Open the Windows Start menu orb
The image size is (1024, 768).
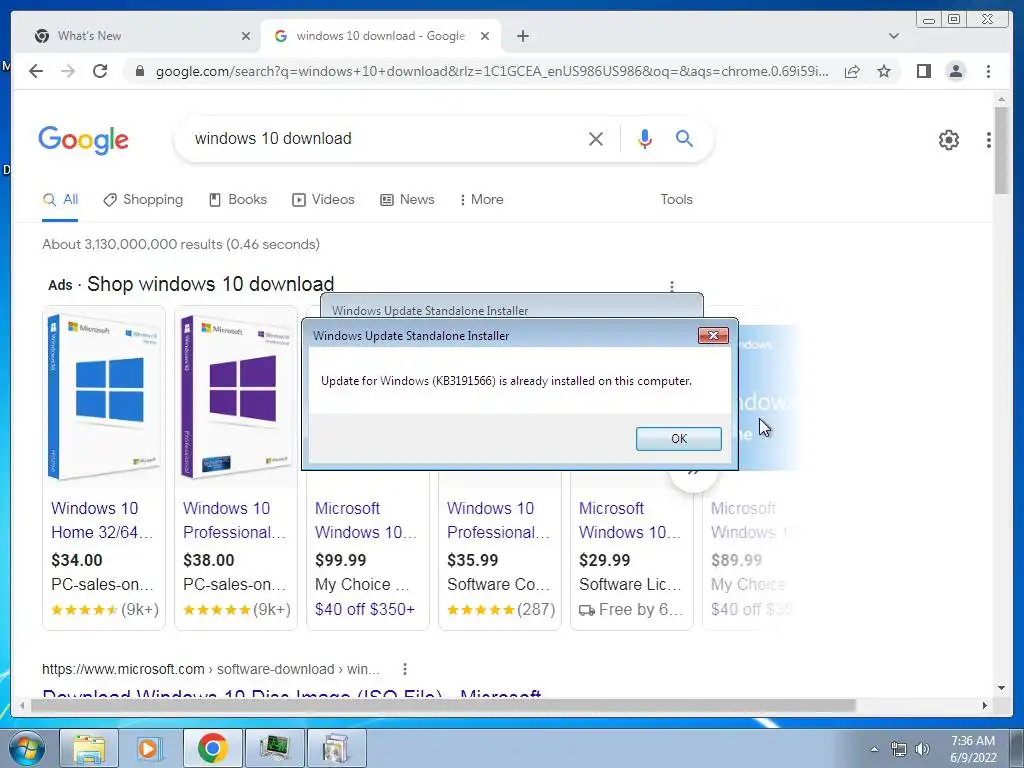click(x=26, y=748)
